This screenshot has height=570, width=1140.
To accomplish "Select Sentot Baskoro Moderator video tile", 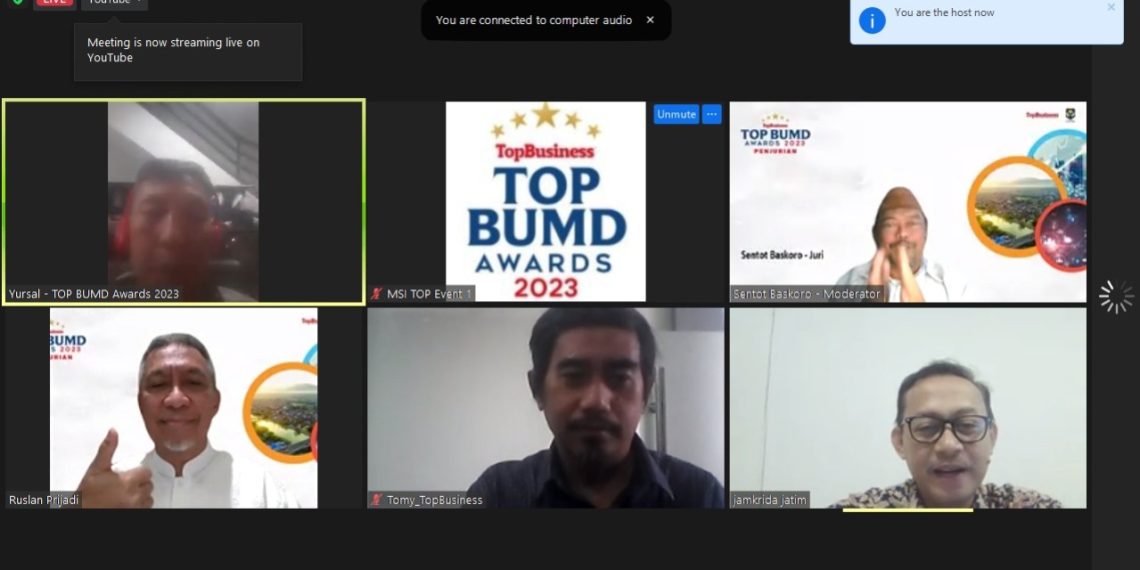I will [x=908, y=201].
